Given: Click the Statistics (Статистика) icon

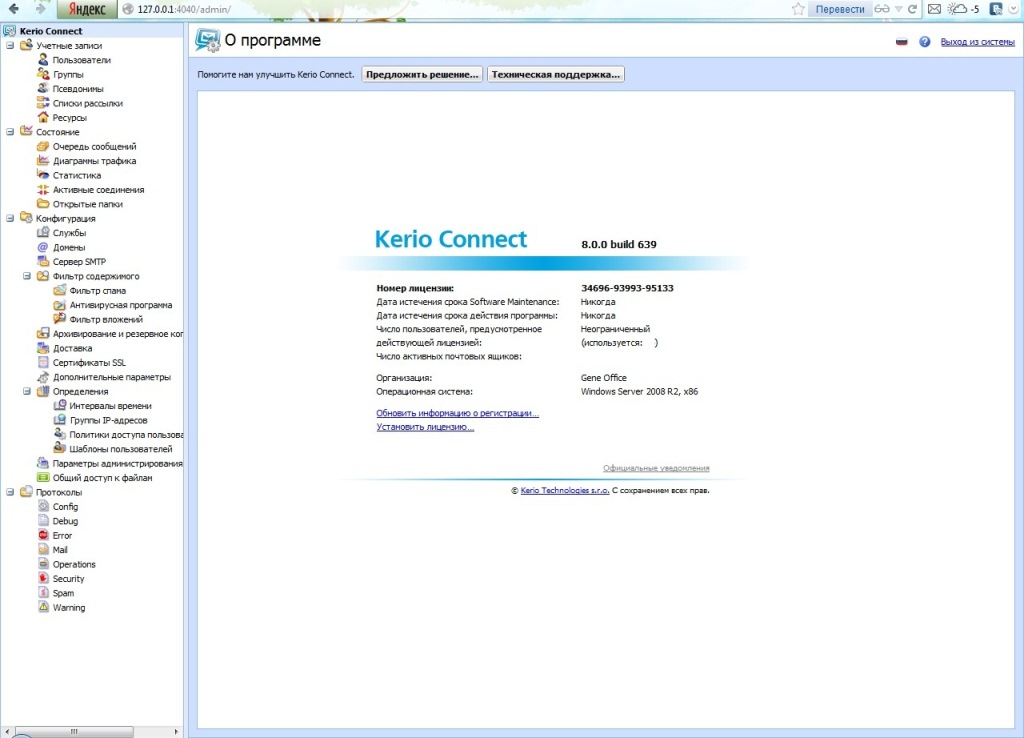Looking at the screenshot, I should tap(43, 175).
